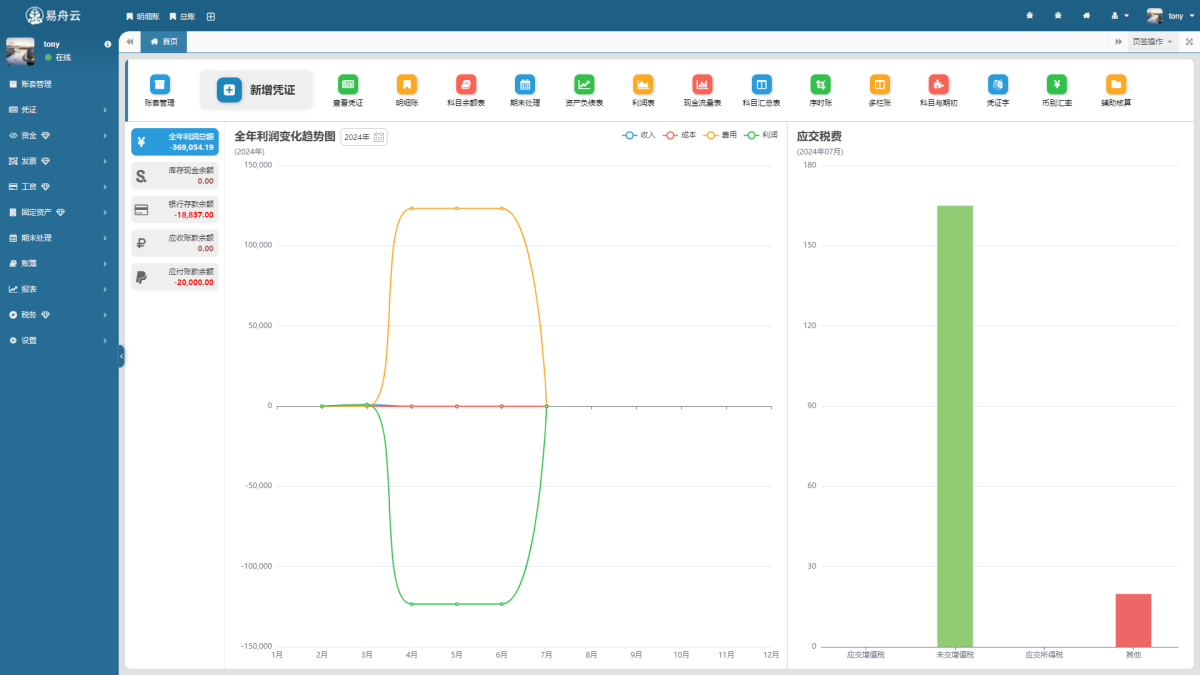Screen dimensions: 1200x675
Task: Click the 资产负债表 green chart icon
Action: [x=584, y=85]
